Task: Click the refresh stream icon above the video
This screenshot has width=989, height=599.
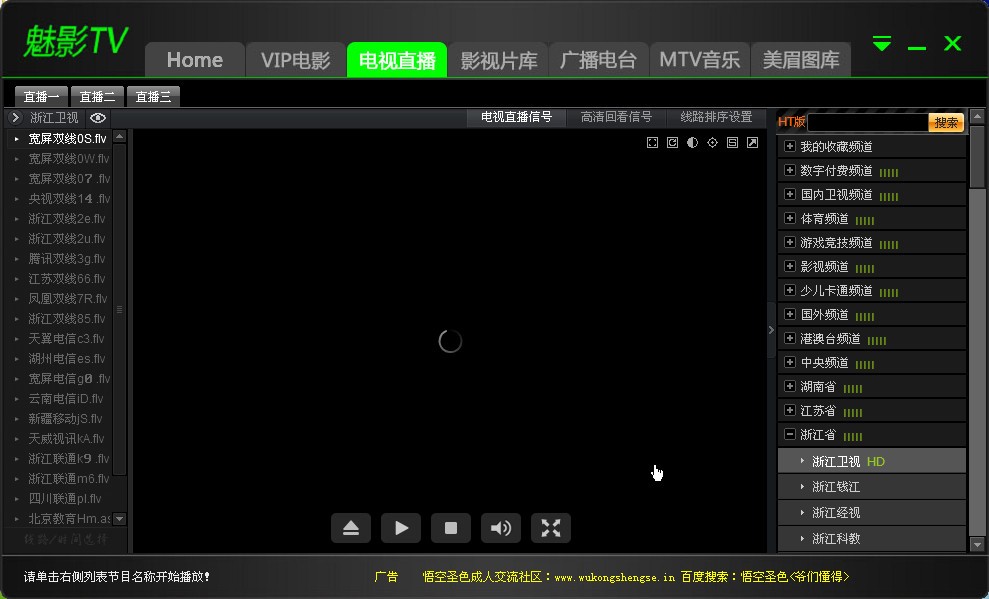Action: pyautogui.click(x=672, y=142)
